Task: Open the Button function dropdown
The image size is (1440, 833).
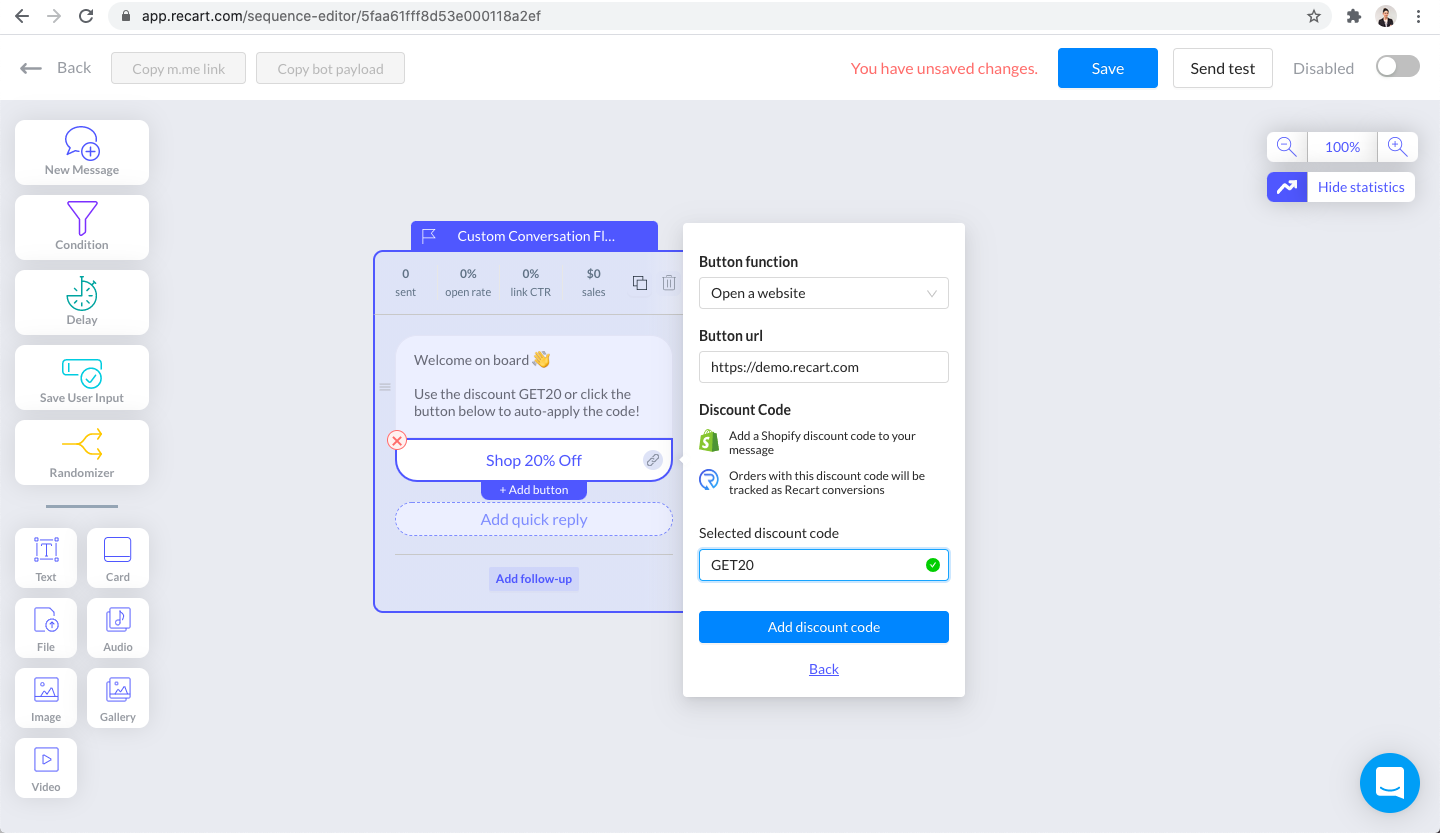Action: [824, 293]
